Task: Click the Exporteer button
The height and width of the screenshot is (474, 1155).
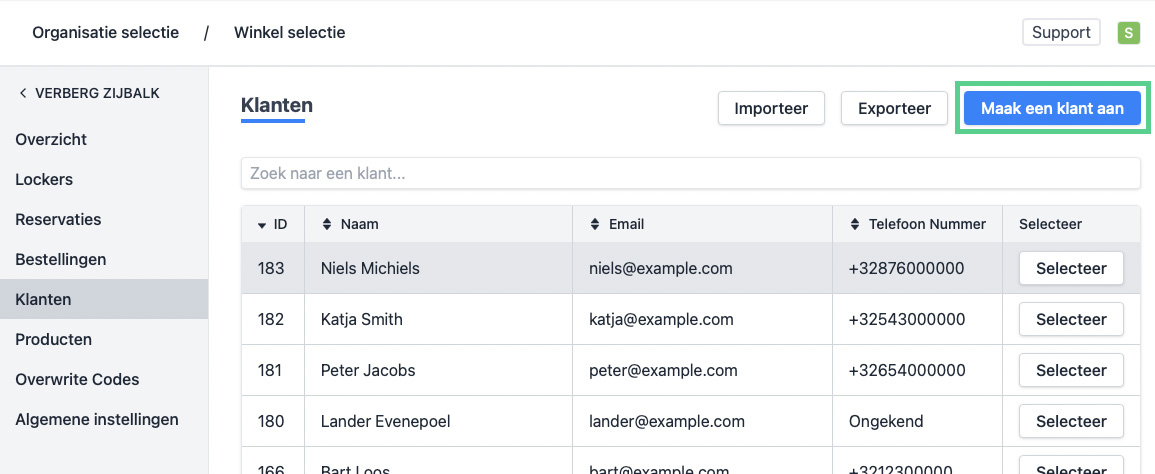Action: pyautogui.click(x=894, y=109)
